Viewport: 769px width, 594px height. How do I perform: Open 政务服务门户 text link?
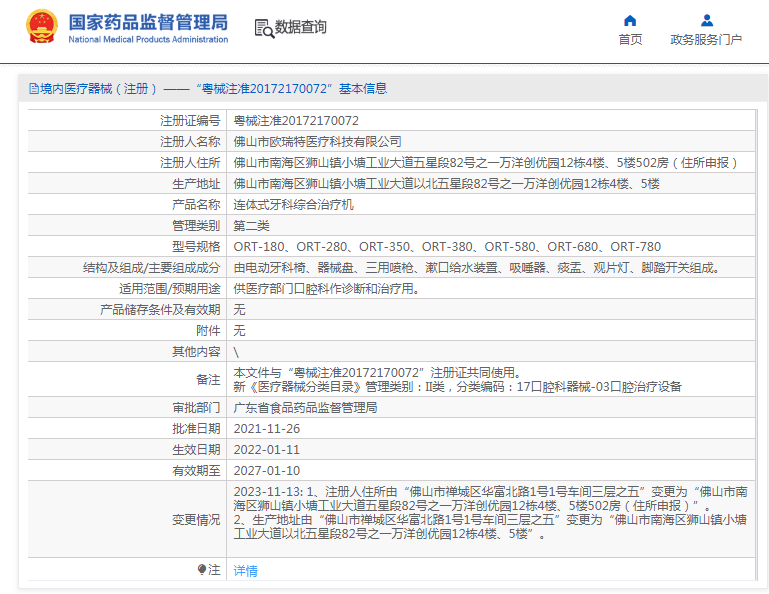click(706, 40)
